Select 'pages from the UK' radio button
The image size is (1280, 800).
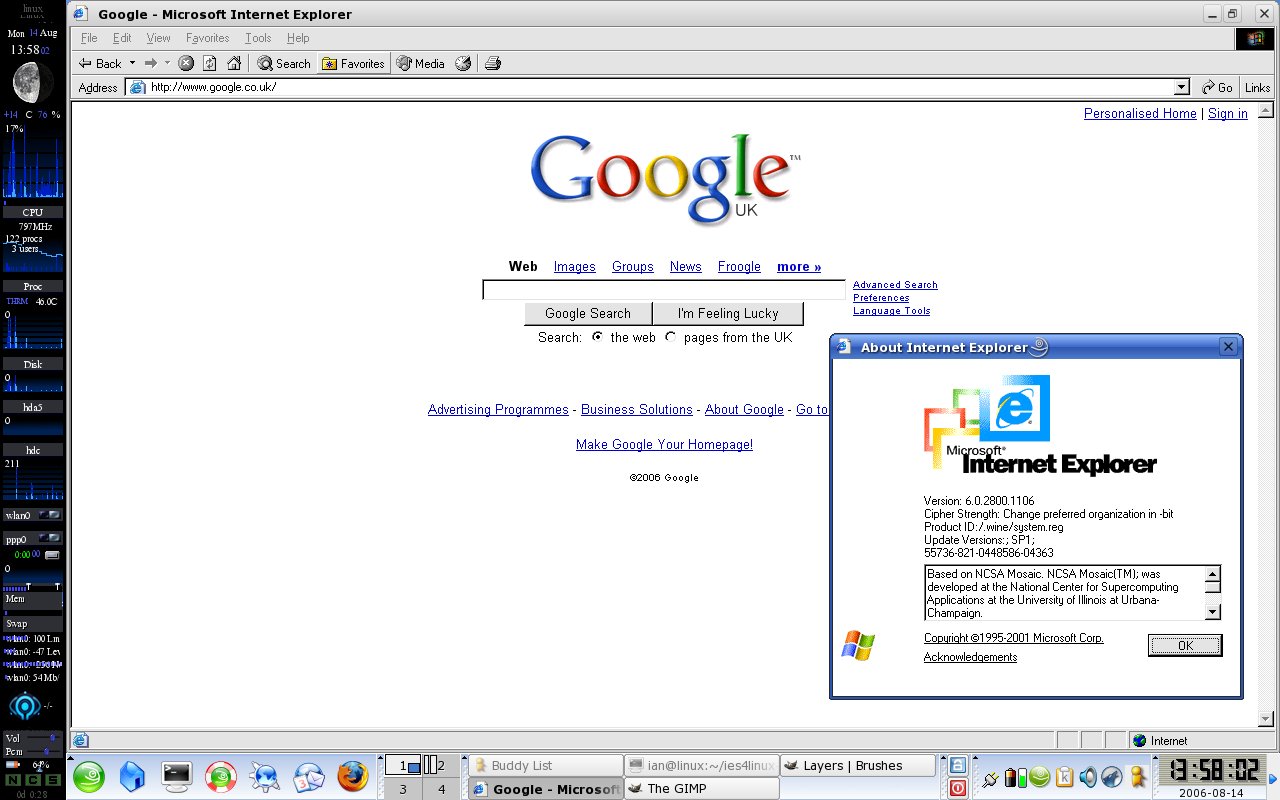(671, 337)
